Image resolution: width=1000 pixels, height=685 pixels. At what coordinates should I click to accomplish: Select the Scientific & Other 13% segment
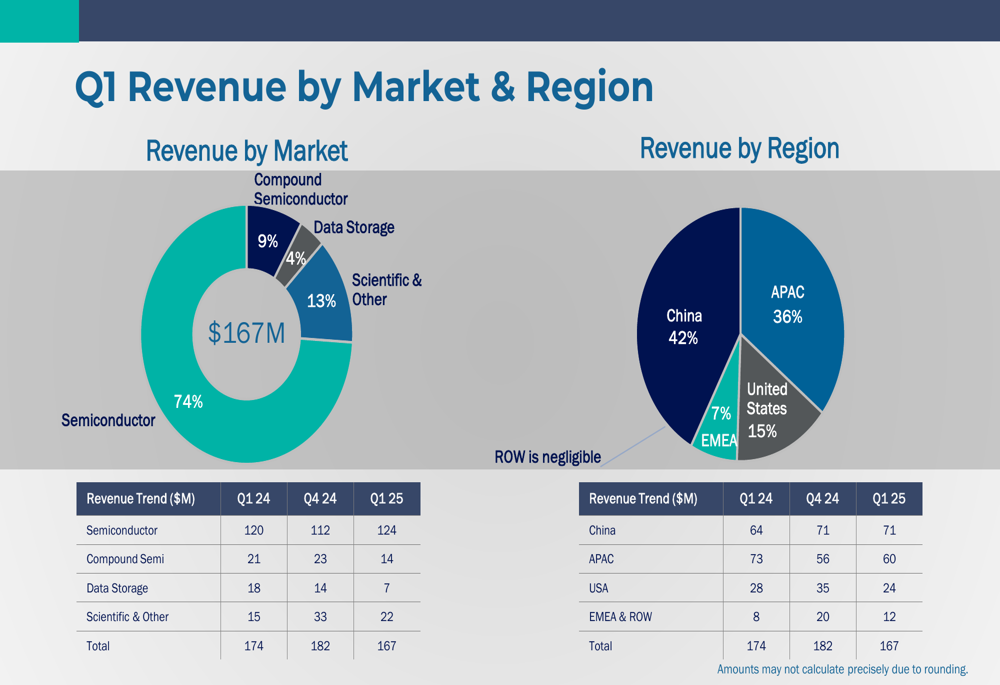pos(322,300)
